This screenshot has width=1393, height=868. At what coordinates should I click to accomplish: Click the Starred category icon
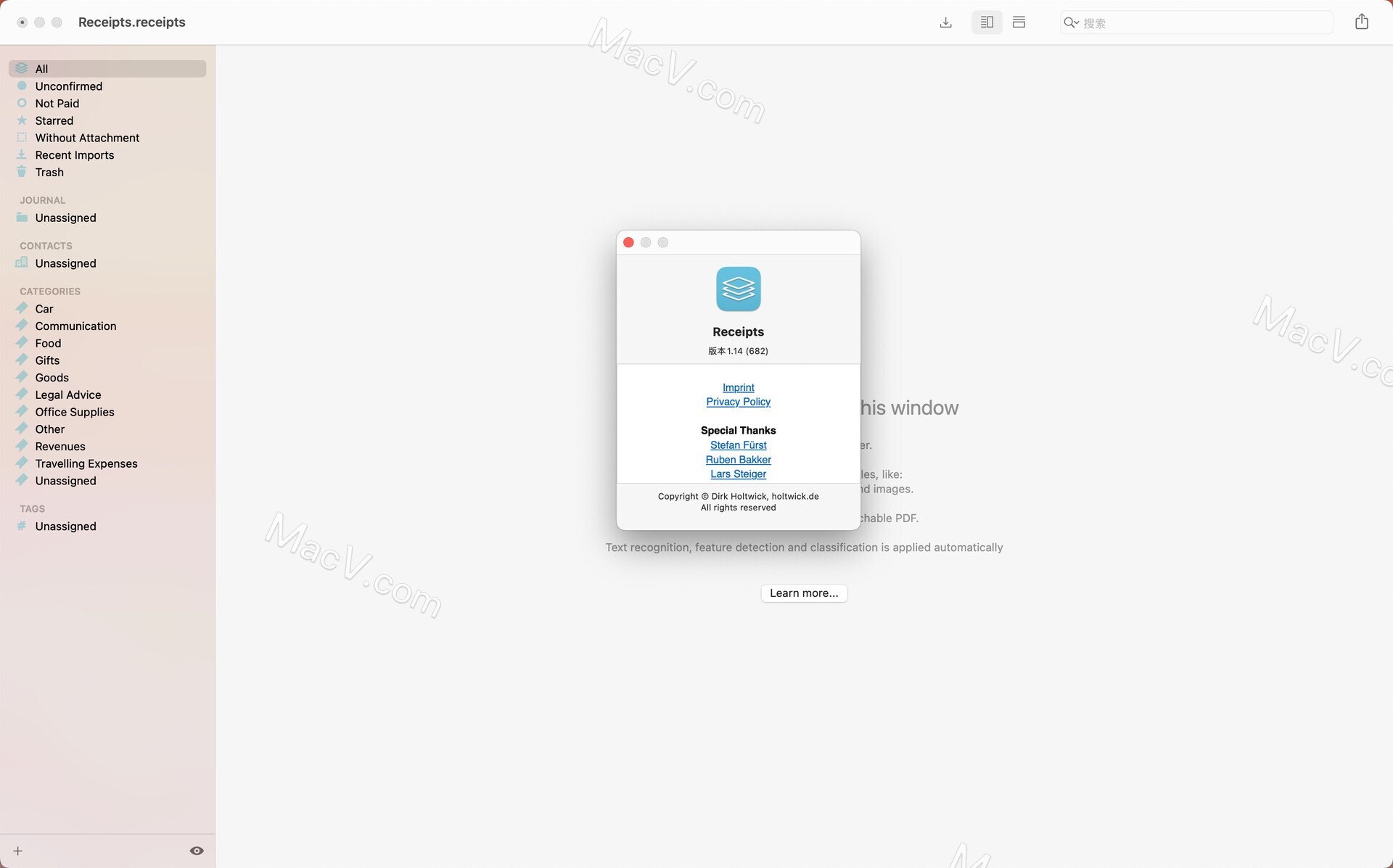(x=21, y=120)
